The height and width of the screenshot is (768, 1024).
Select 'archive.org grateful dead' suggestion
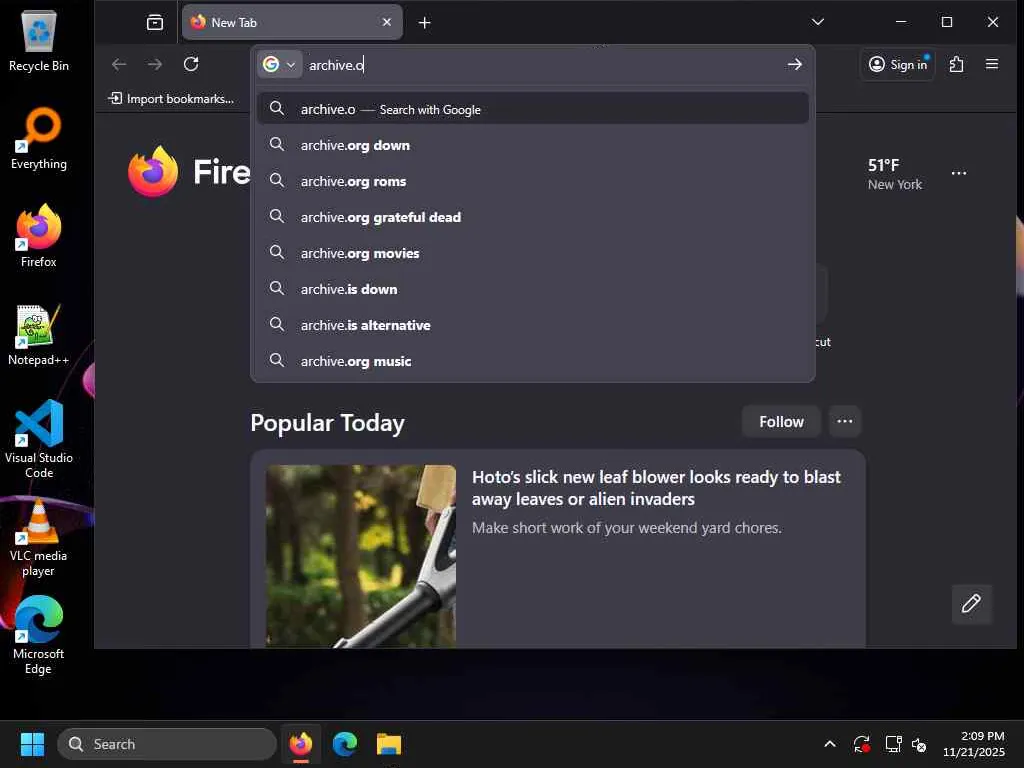tap(532, 217)
